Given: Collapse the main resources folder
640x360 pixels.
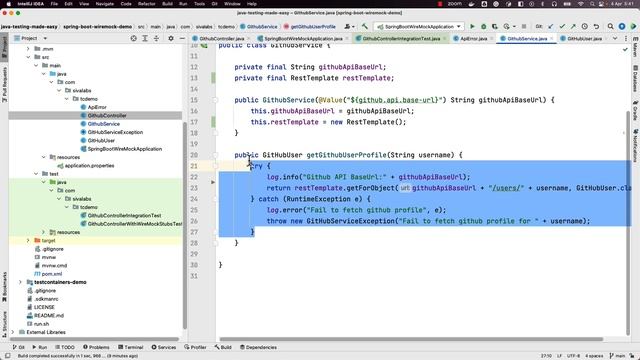Looking at the screenshot, I should click(x=44, y=157).
